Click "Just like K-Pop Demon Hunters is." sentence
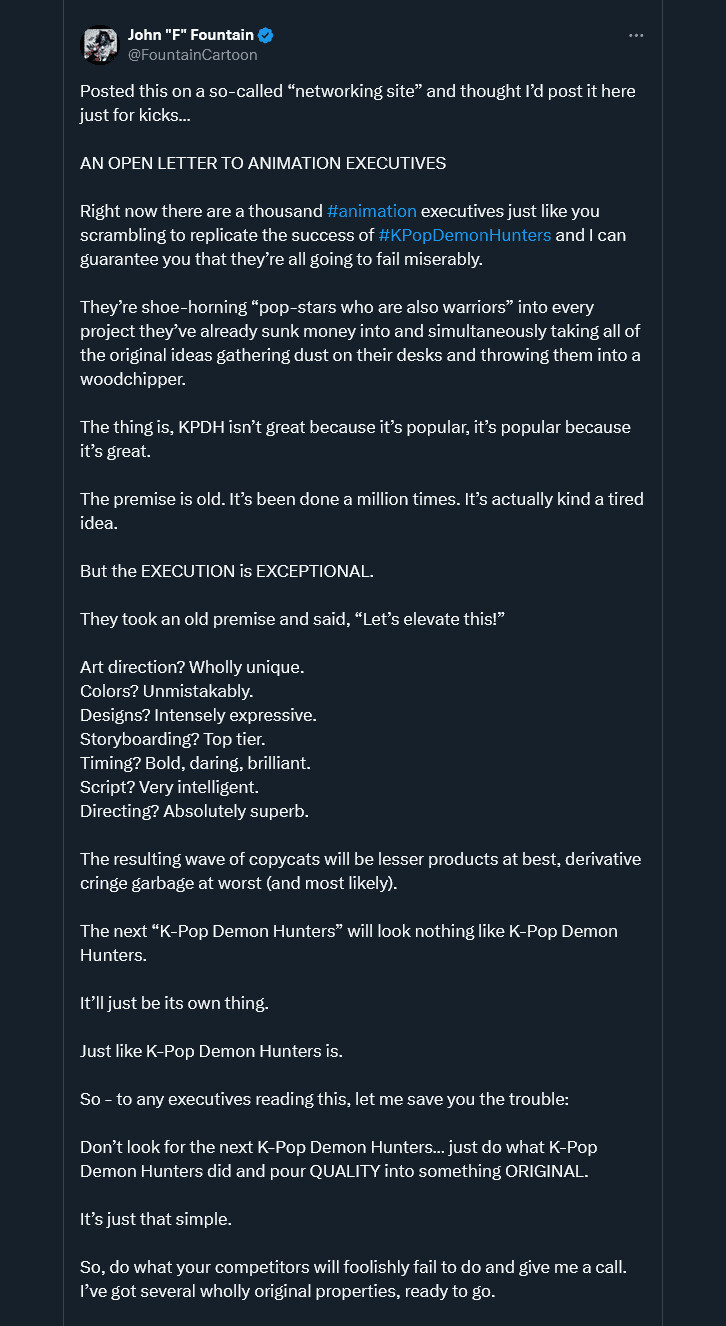726x1326 pixels. pos(211,1051)
